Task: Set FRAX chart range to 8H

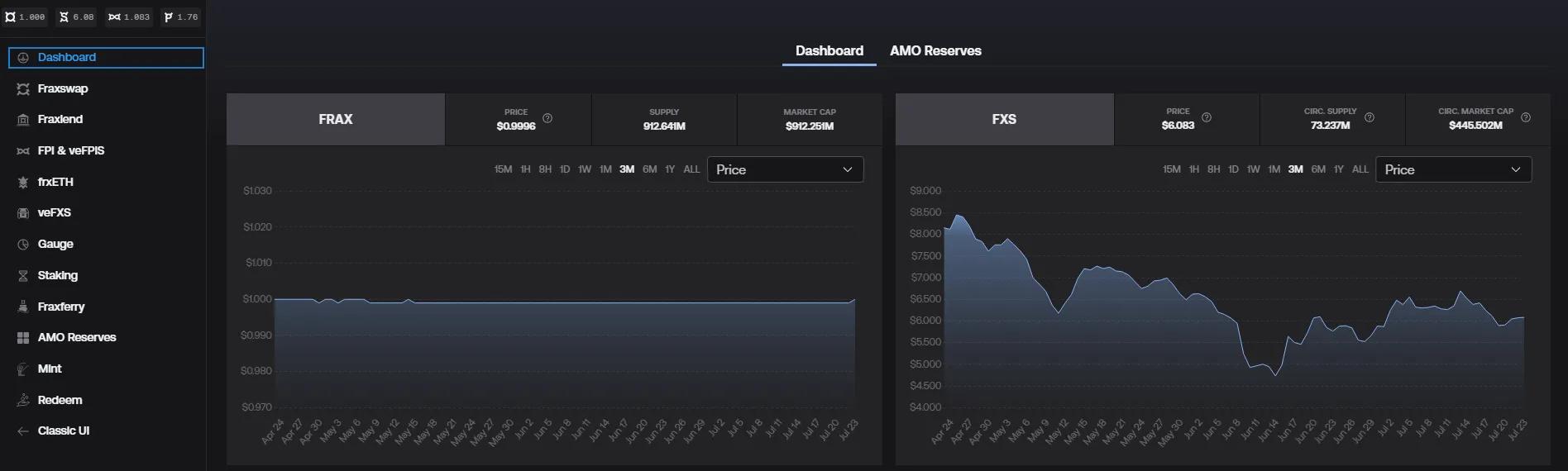Action: coord(545,169)
